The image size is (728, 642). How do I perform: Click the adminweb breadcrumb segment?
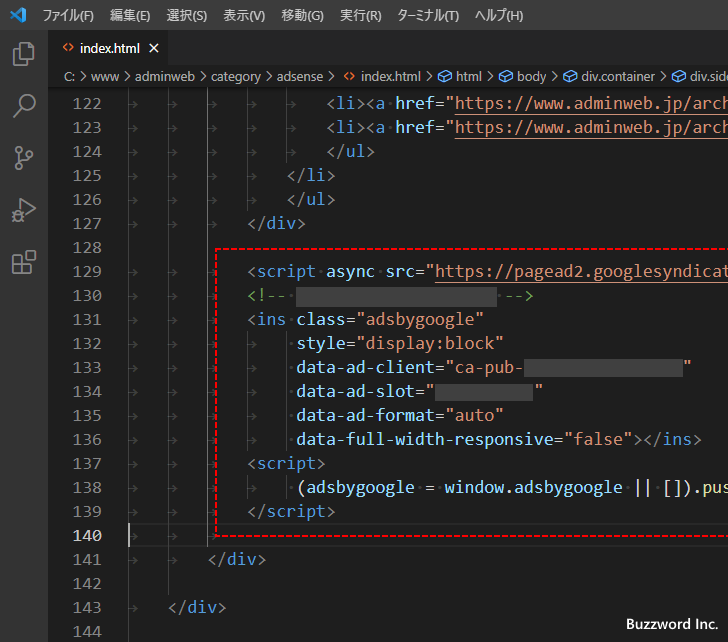(165, 77)
